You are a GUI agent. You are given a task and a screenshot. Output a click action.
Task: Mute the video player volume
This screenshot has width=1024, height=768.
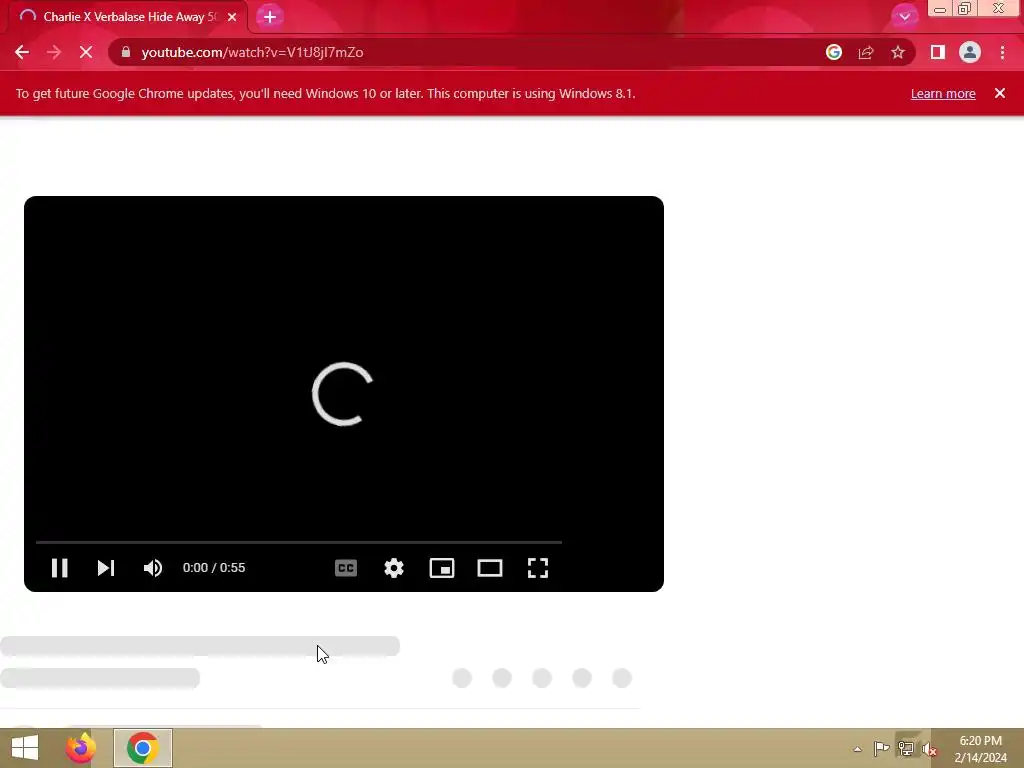153,568
